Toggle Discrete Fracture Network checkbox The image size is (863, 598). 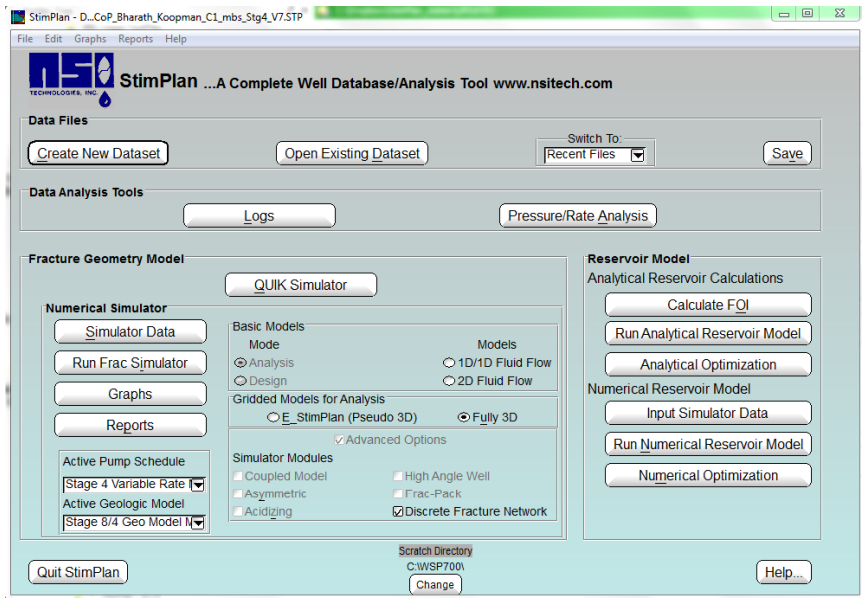point(397,511)
